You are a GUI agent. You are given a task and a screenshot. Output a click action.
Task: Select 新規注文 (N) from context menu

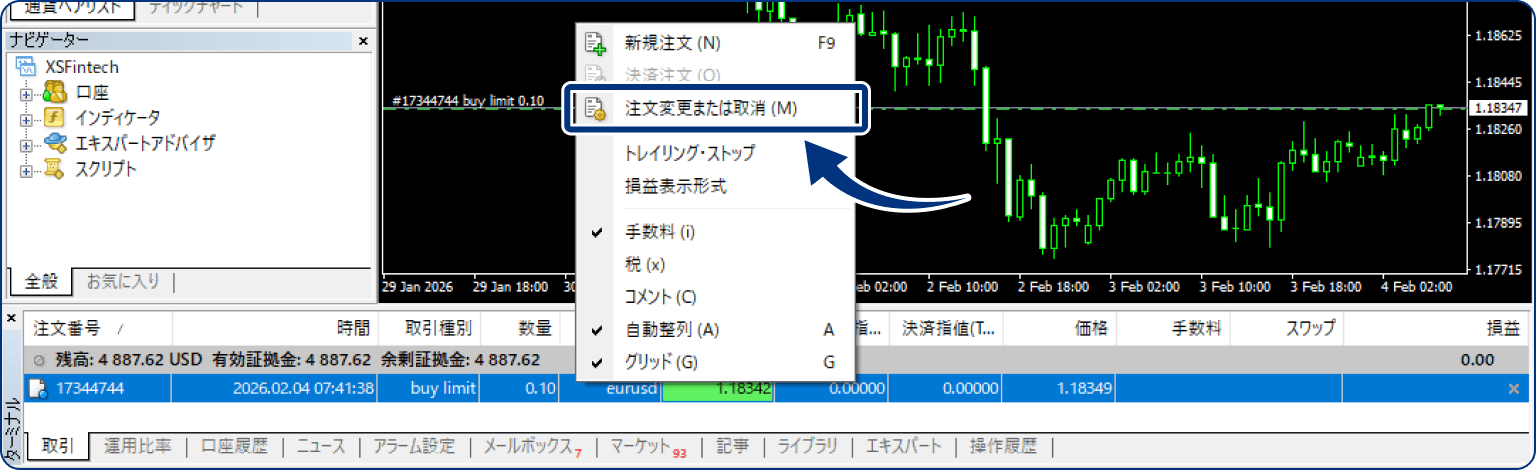point(715,43)
